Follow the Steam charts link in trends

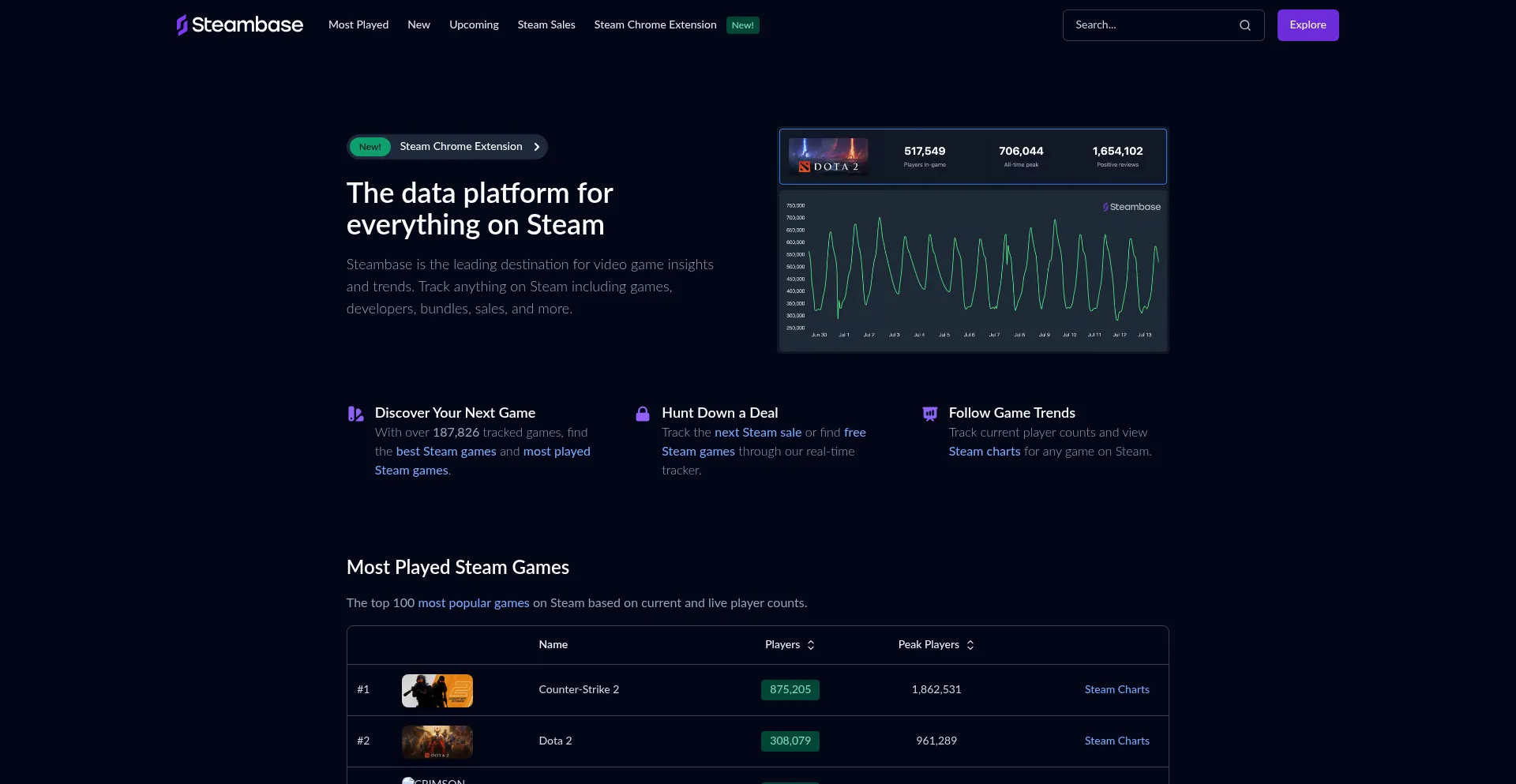(985, 452)
